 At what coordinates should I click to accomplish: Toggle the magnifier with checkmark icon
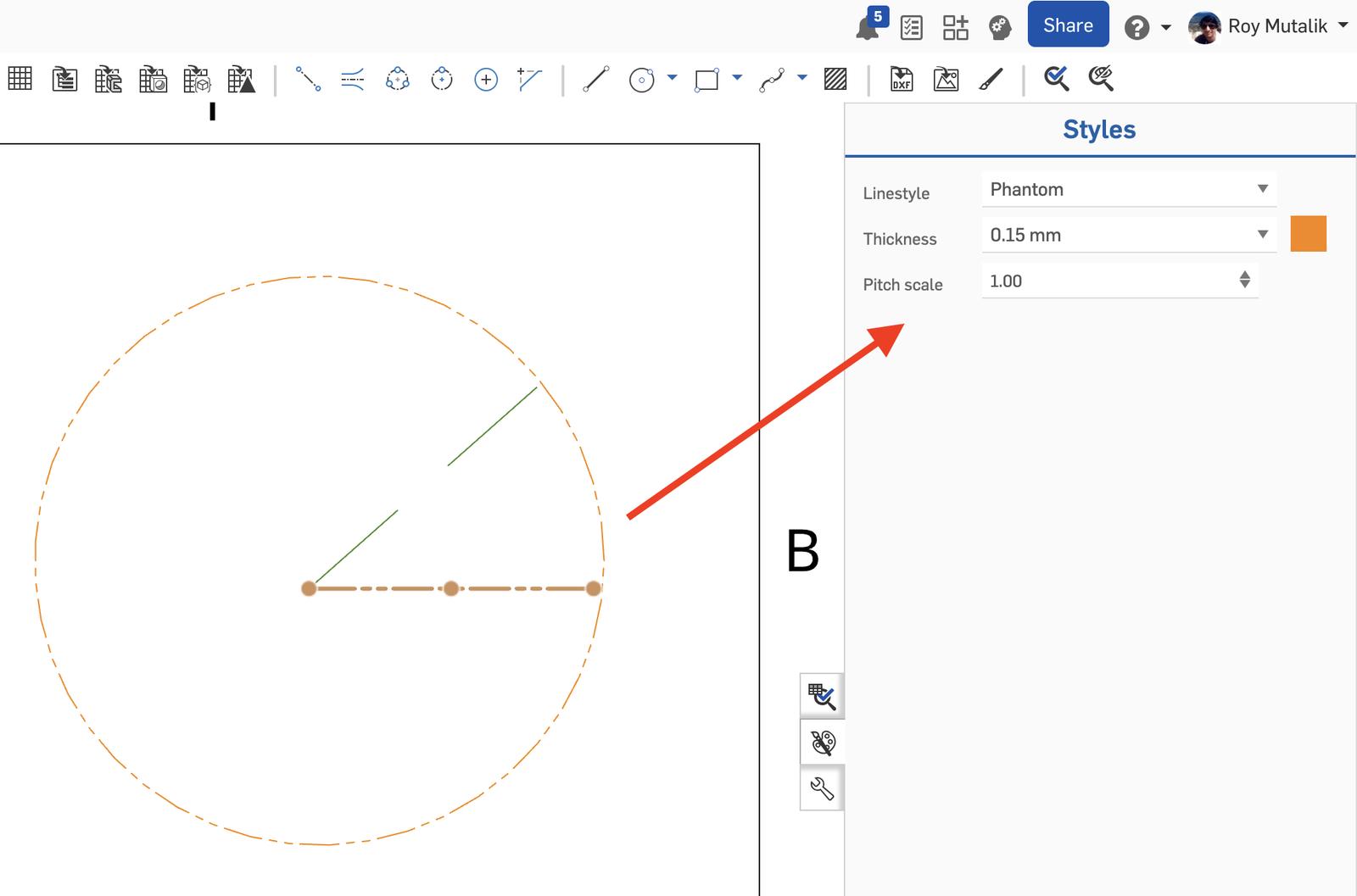(1056, 79)
